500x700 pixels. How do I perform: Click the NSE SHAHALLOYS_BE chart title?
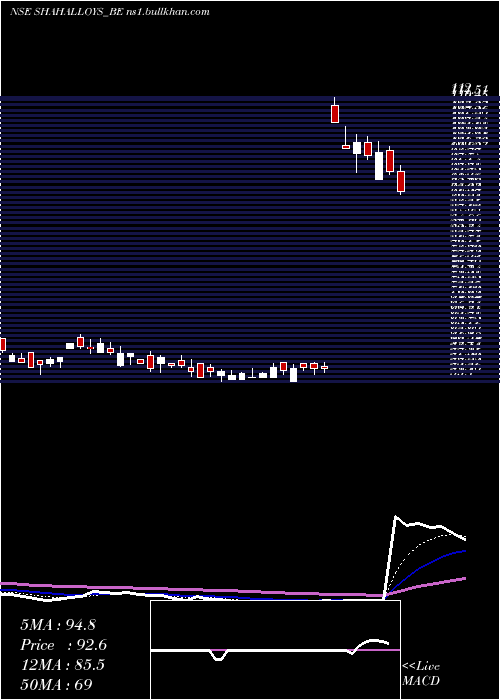click(109, 11)
